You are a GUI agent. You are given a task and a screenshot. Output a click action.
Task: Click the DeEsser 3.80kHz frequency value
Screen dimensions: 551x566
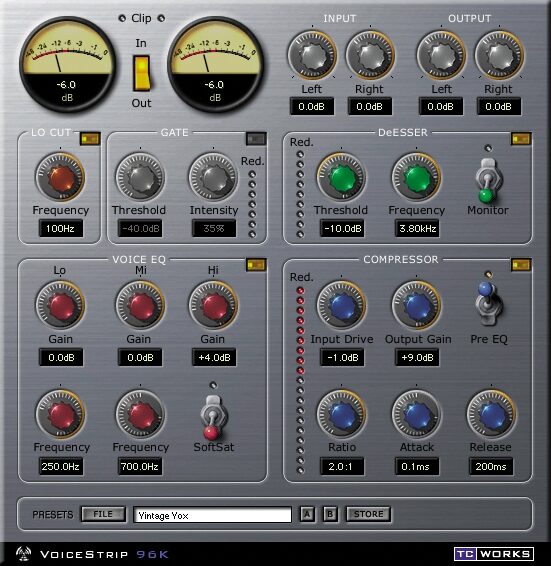point(417,228)
